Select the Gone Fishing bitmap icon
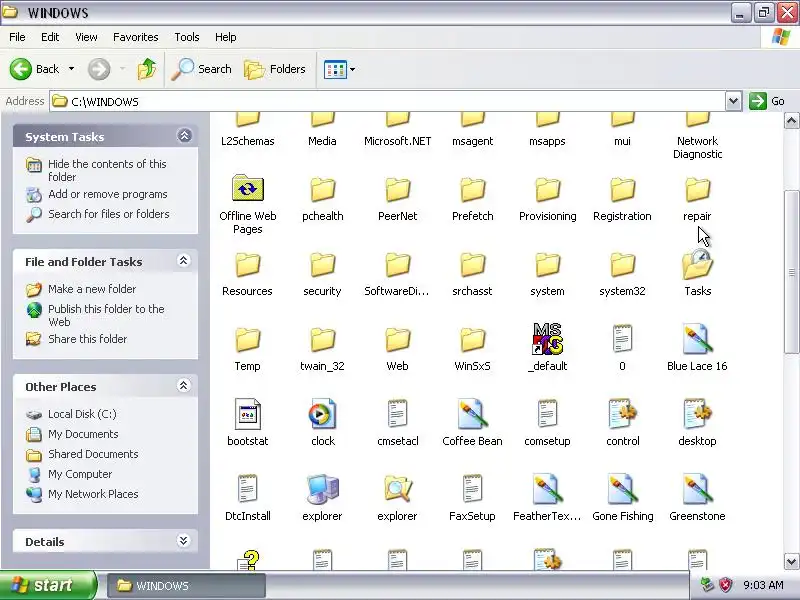 [x=622, y=489]
